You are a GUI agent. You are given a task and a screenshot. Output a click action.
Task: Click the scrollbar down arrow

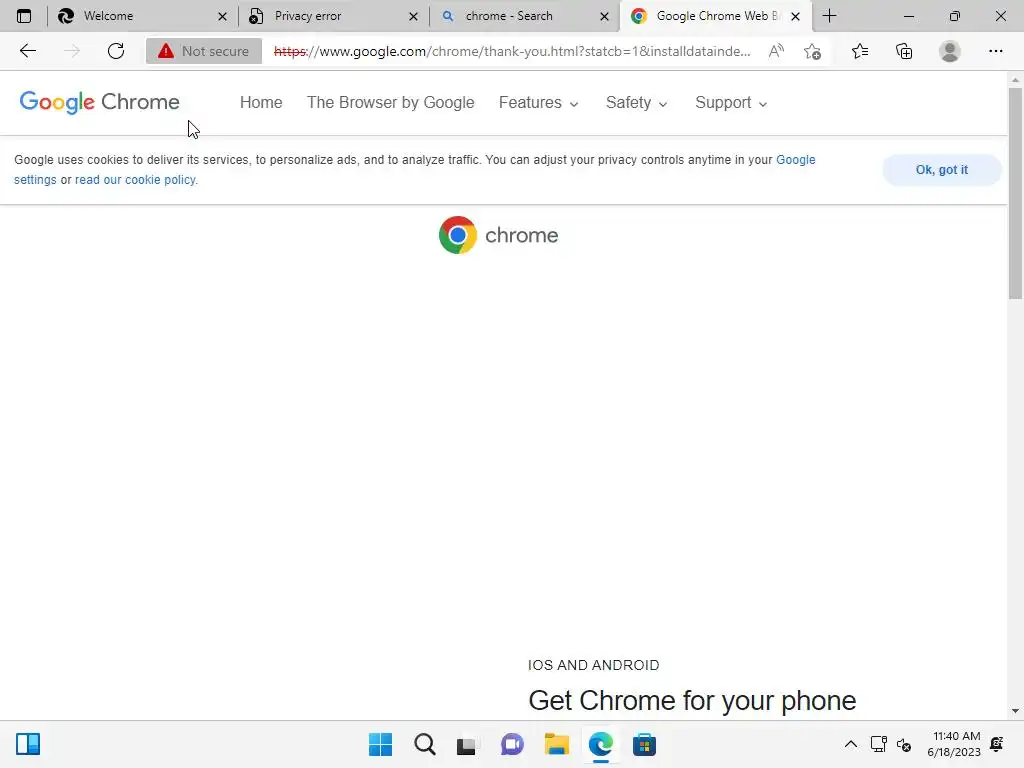[x=1015, y=711]
